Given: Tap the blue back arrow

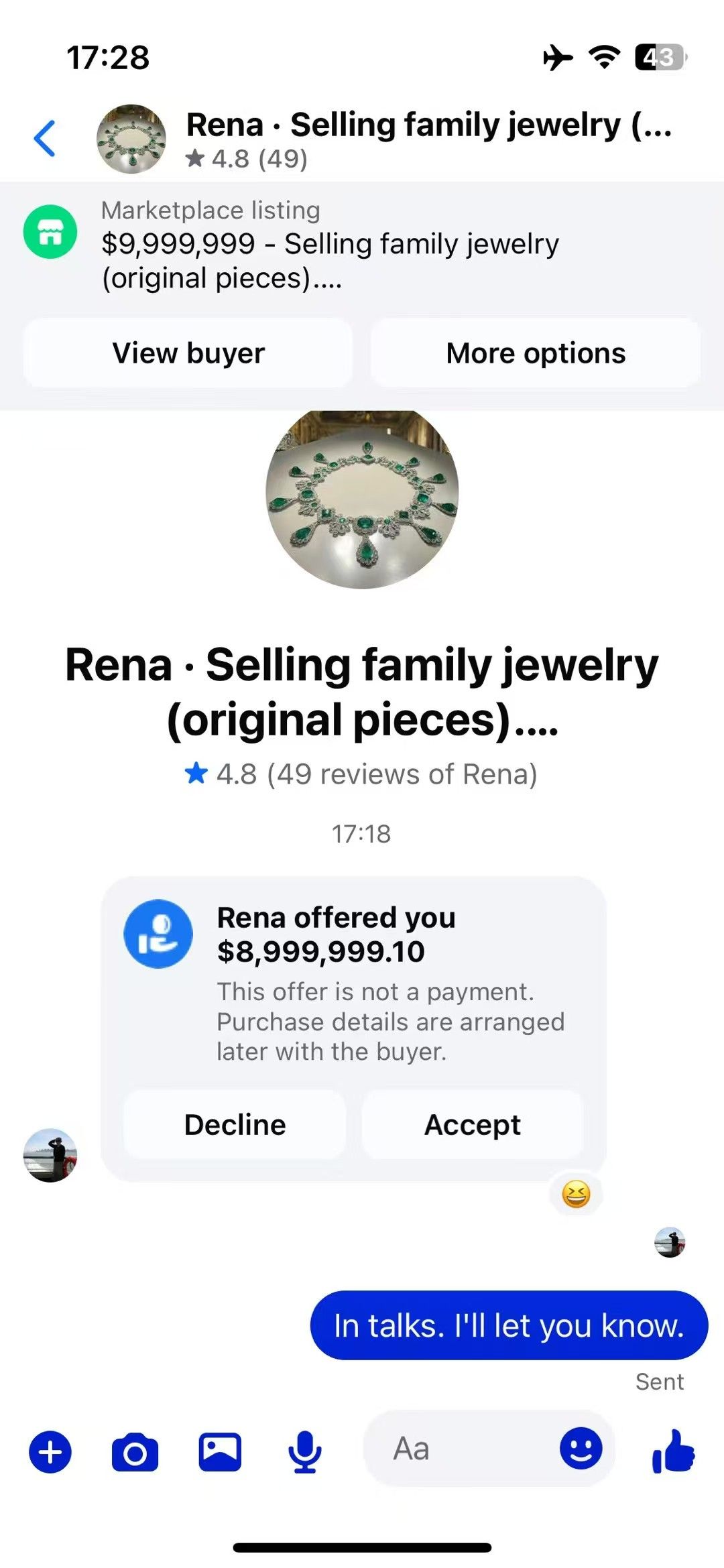Looking at the screenshot, I should [45, 139].
